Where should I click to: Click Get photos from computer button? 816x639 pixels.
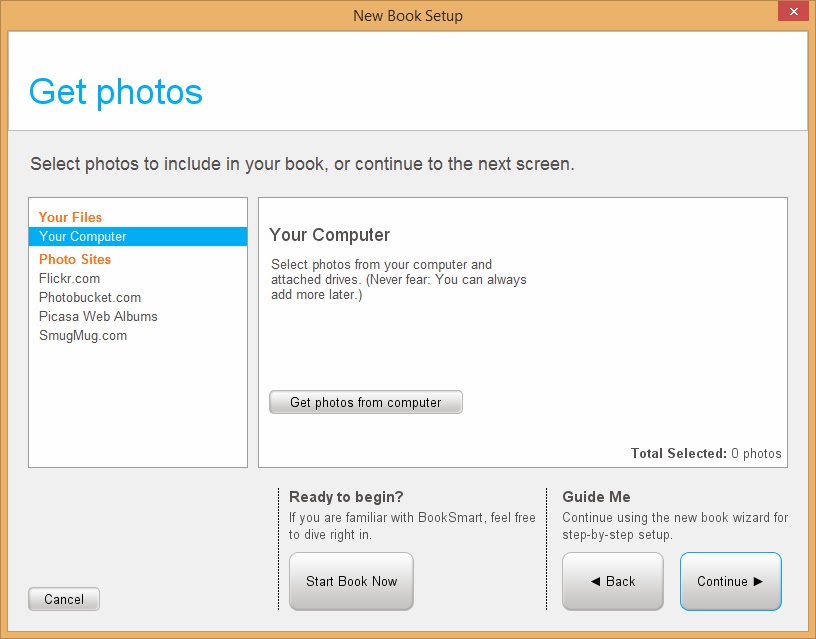click(366, 403)
